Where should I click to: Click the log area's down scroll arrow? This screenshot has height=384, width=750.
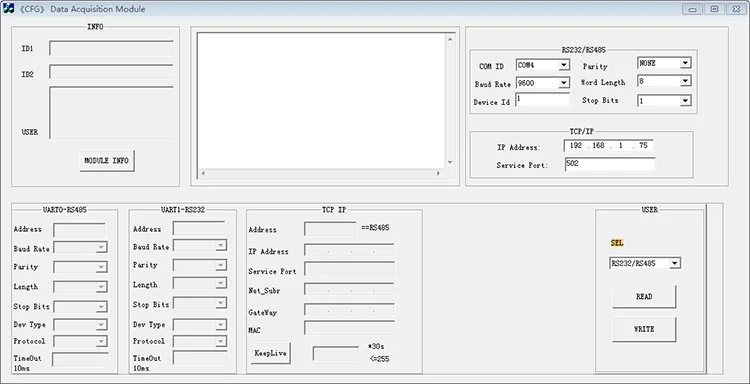450,163
